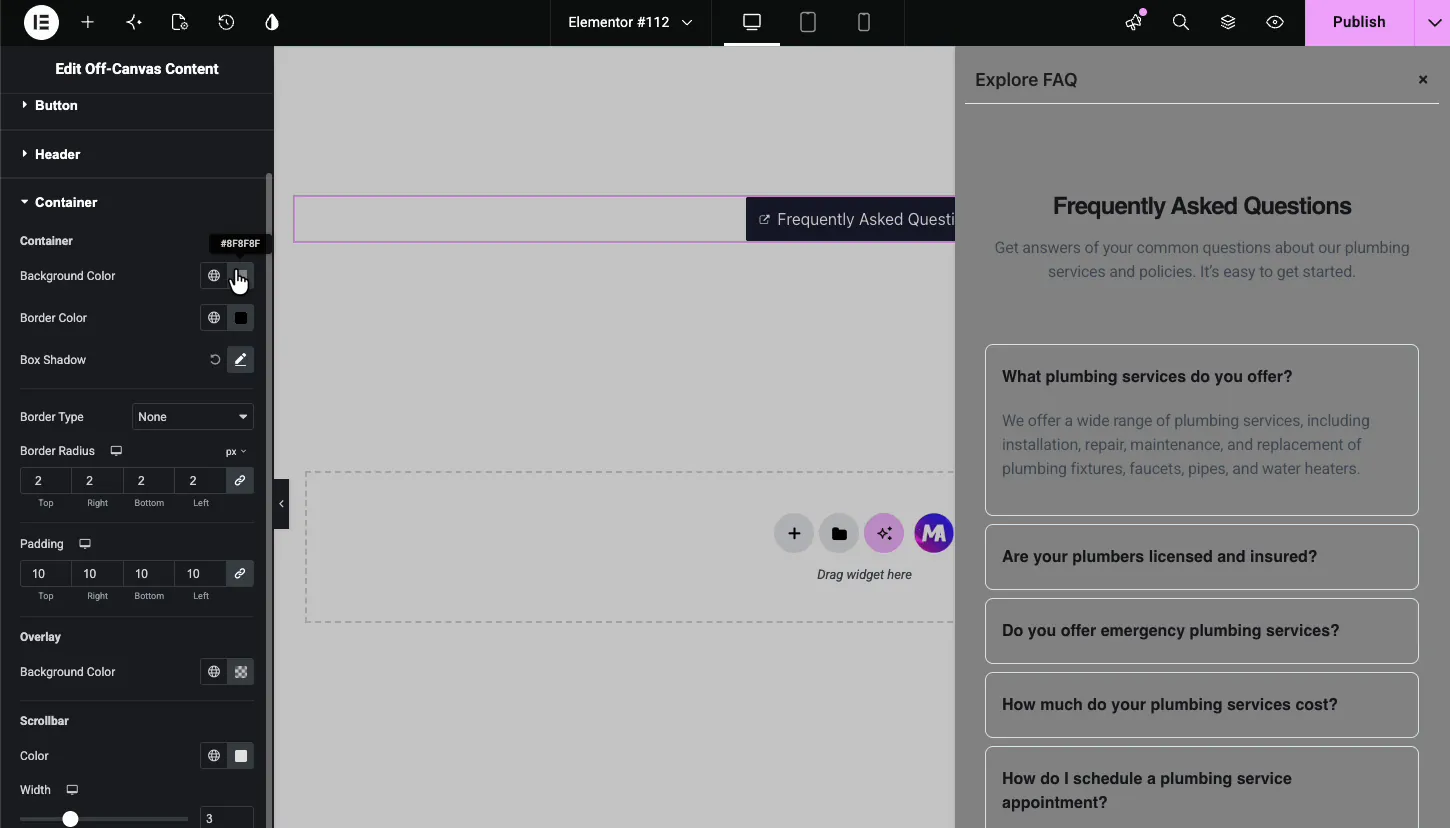Click the Explore FAQ title text

pos(1026,80)
